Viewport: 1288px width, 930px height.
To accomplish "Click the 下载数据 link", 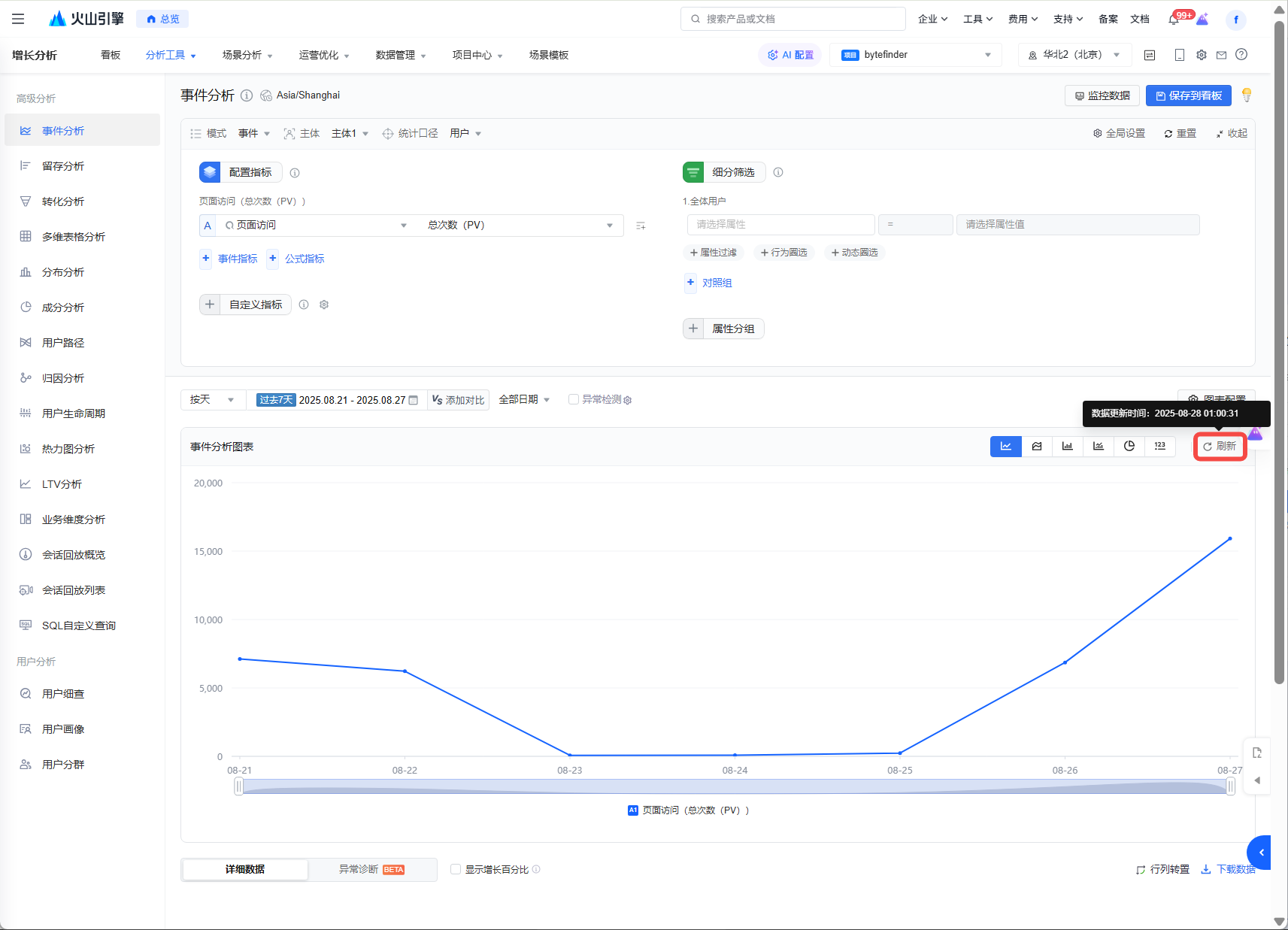I will (1228, 869).
